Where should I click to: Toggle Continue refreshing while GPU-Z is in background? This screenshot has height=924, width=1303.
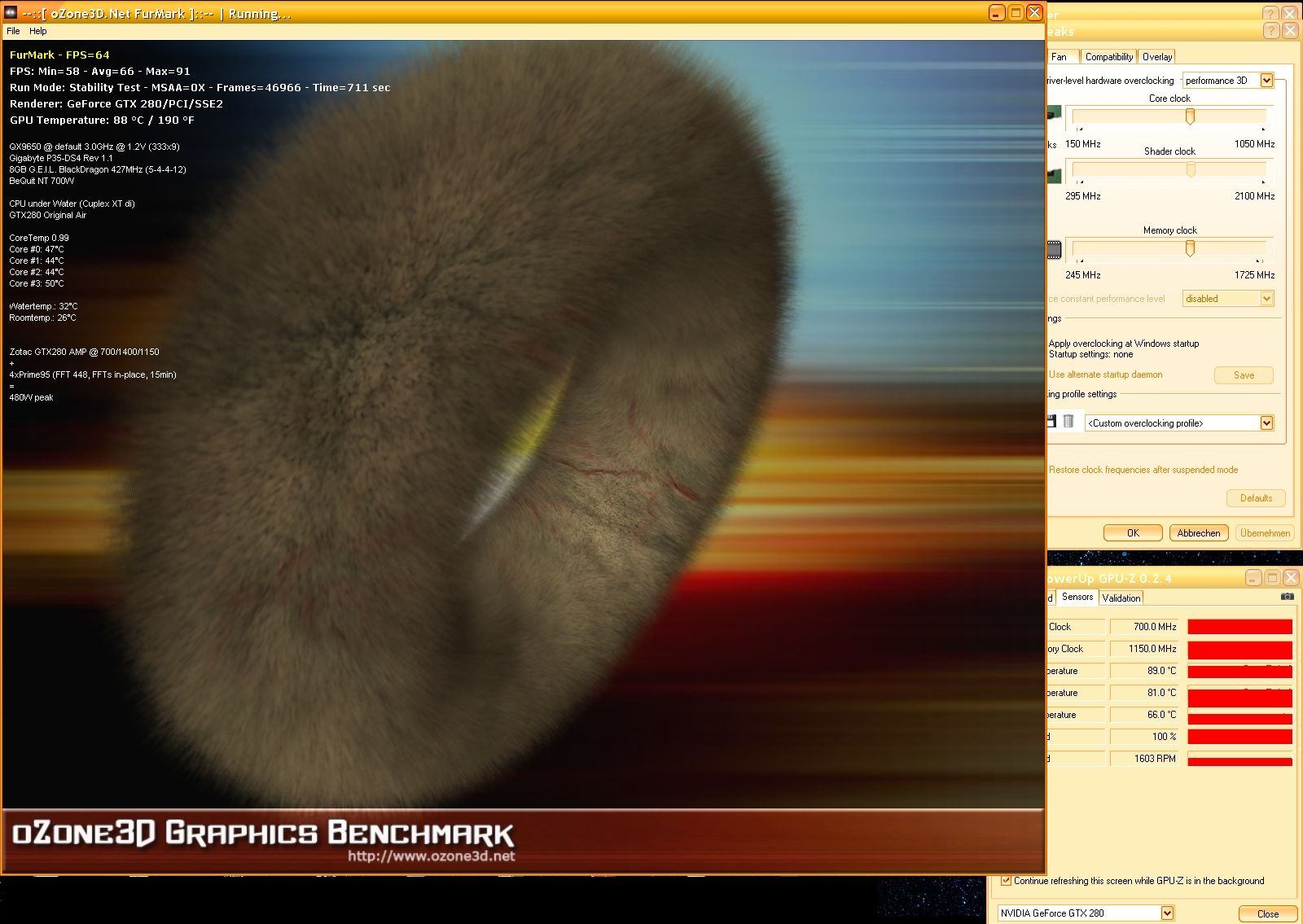(x=1007, y=880)
